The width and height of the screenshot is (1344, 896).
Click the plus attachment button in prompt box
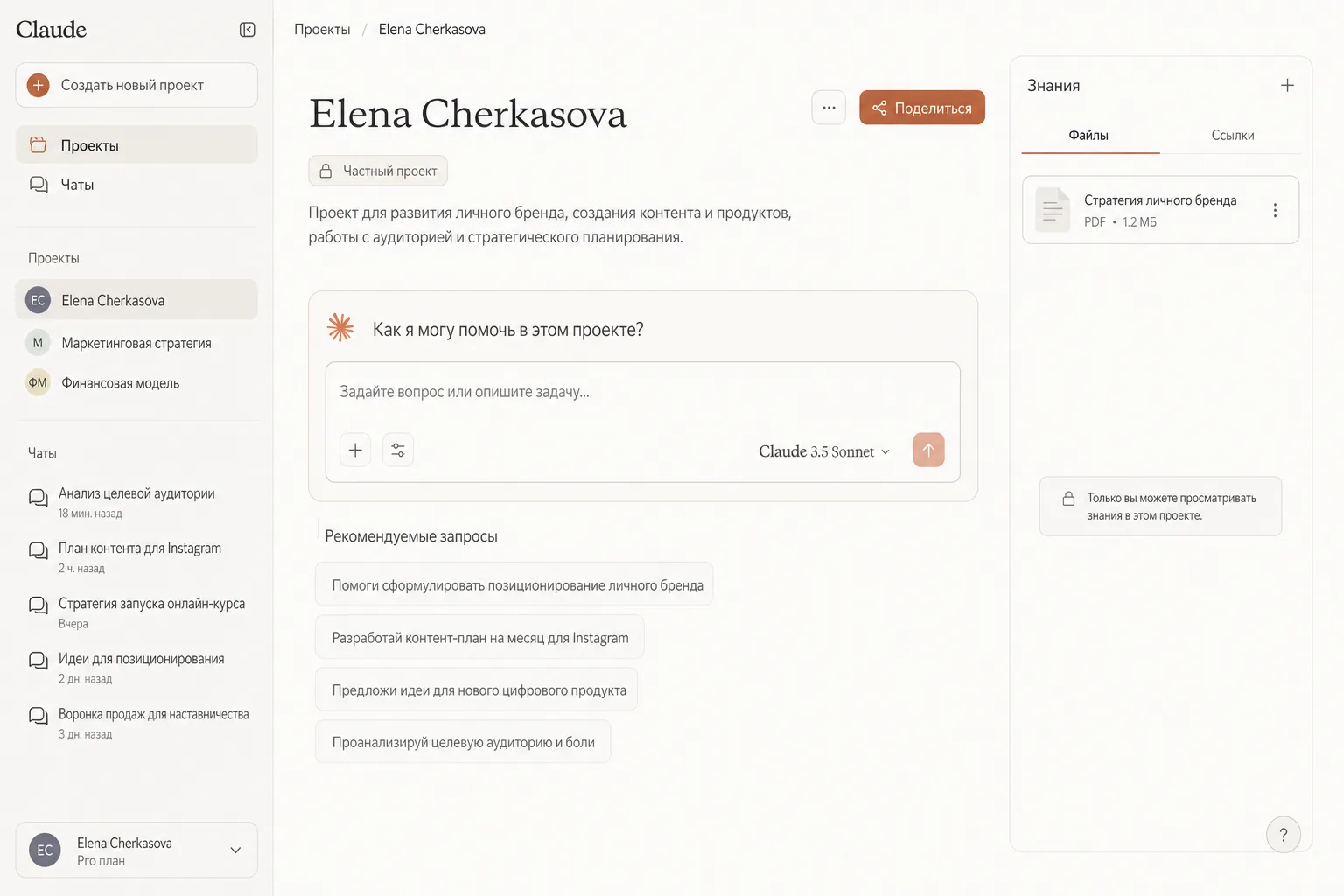point(355,450)
